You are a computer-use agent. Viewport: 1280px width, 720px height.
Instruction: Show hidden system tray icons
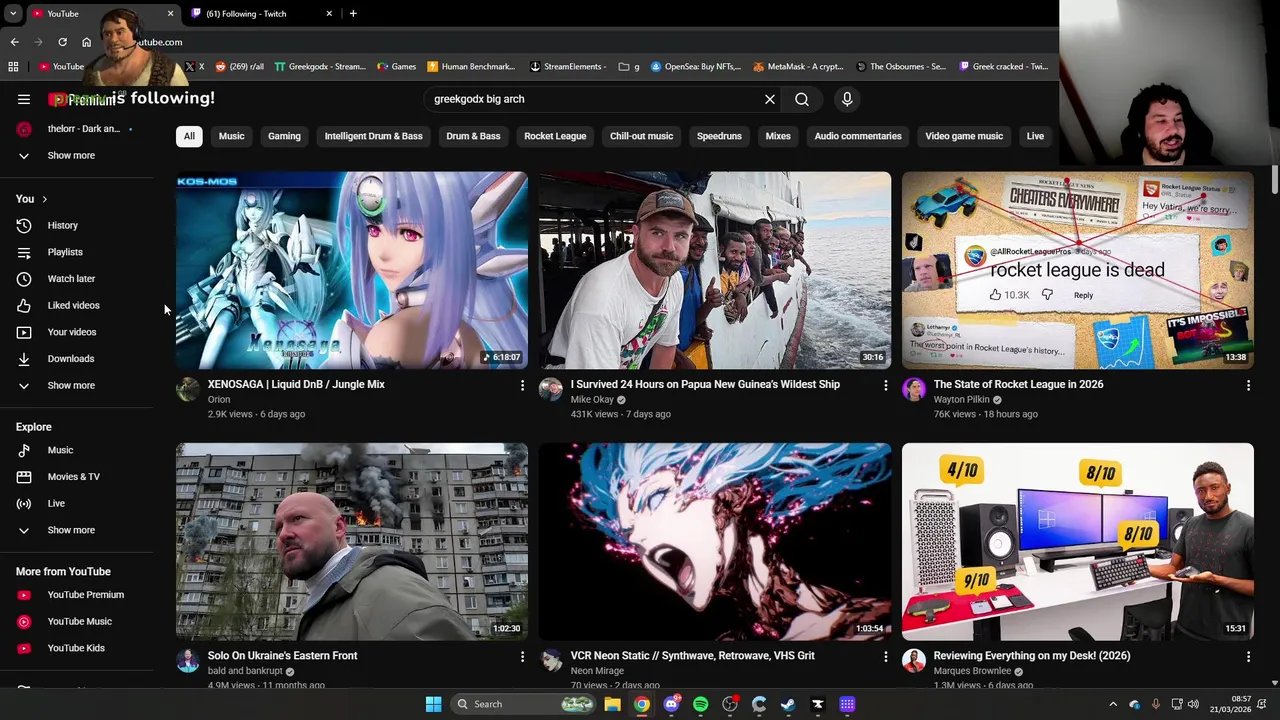point(1113,704)
